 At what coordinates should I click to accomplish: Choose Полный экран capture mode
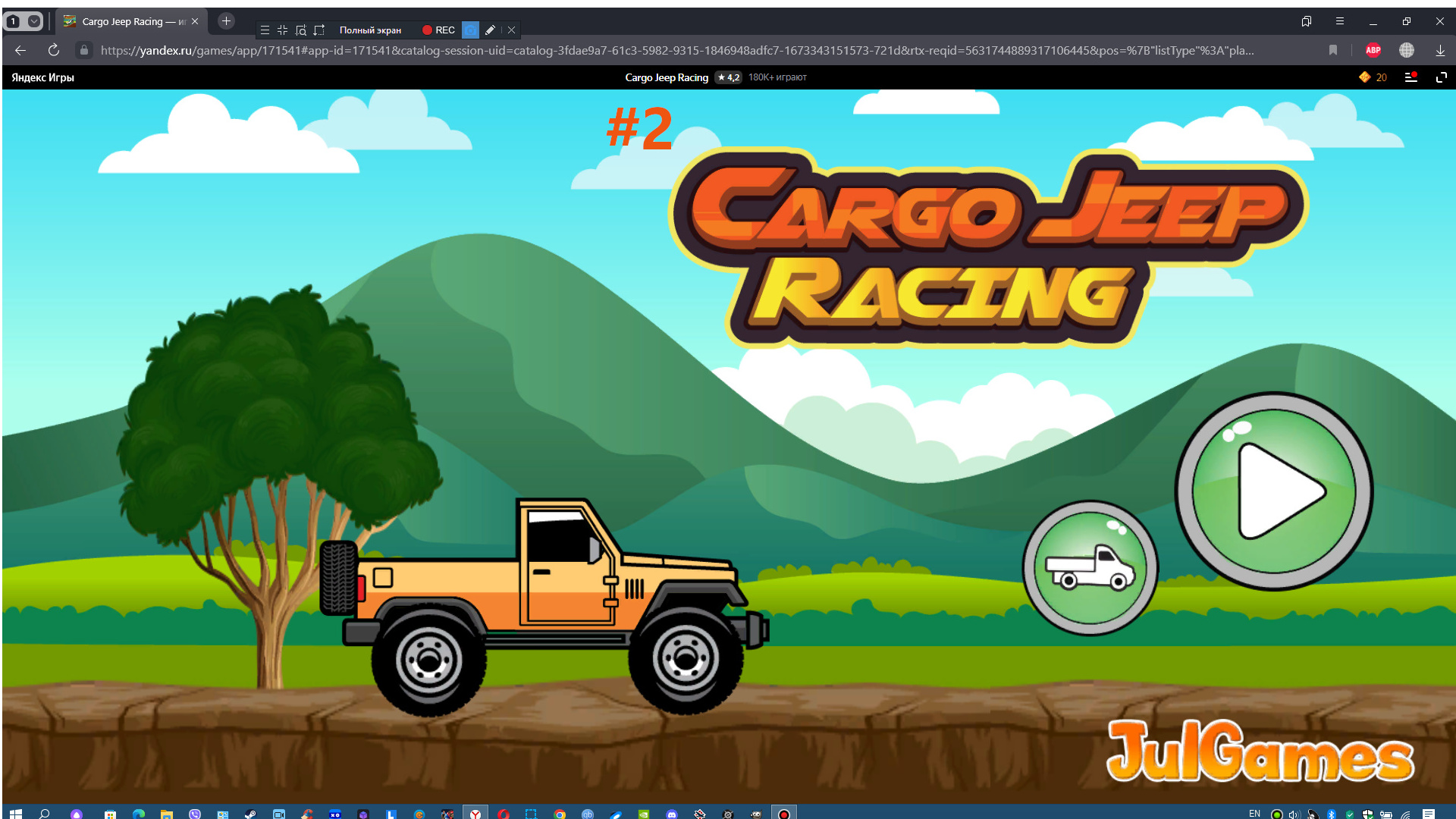pos(370,30)
